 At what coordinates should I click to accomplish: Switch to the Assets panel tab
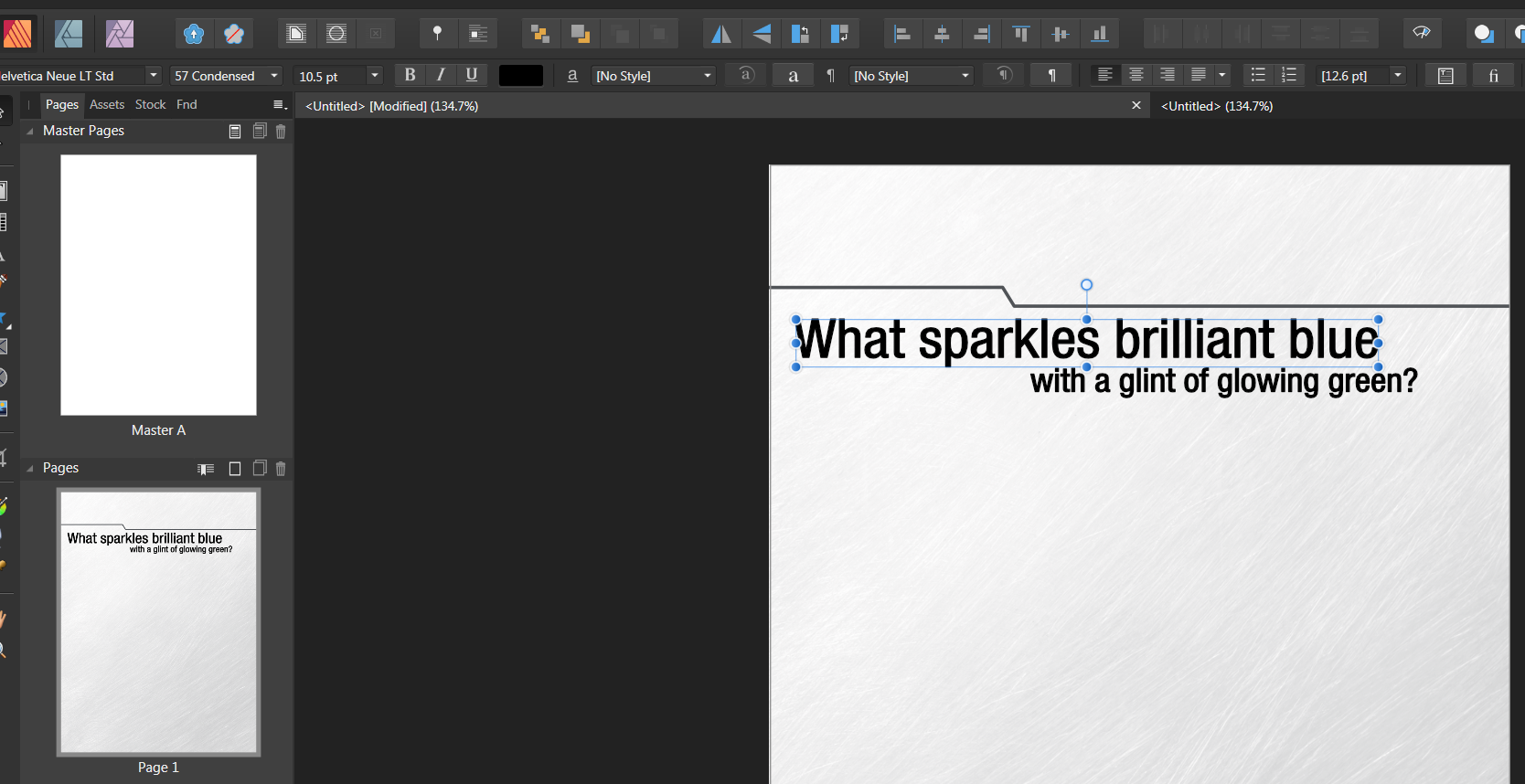pos(107,105)
